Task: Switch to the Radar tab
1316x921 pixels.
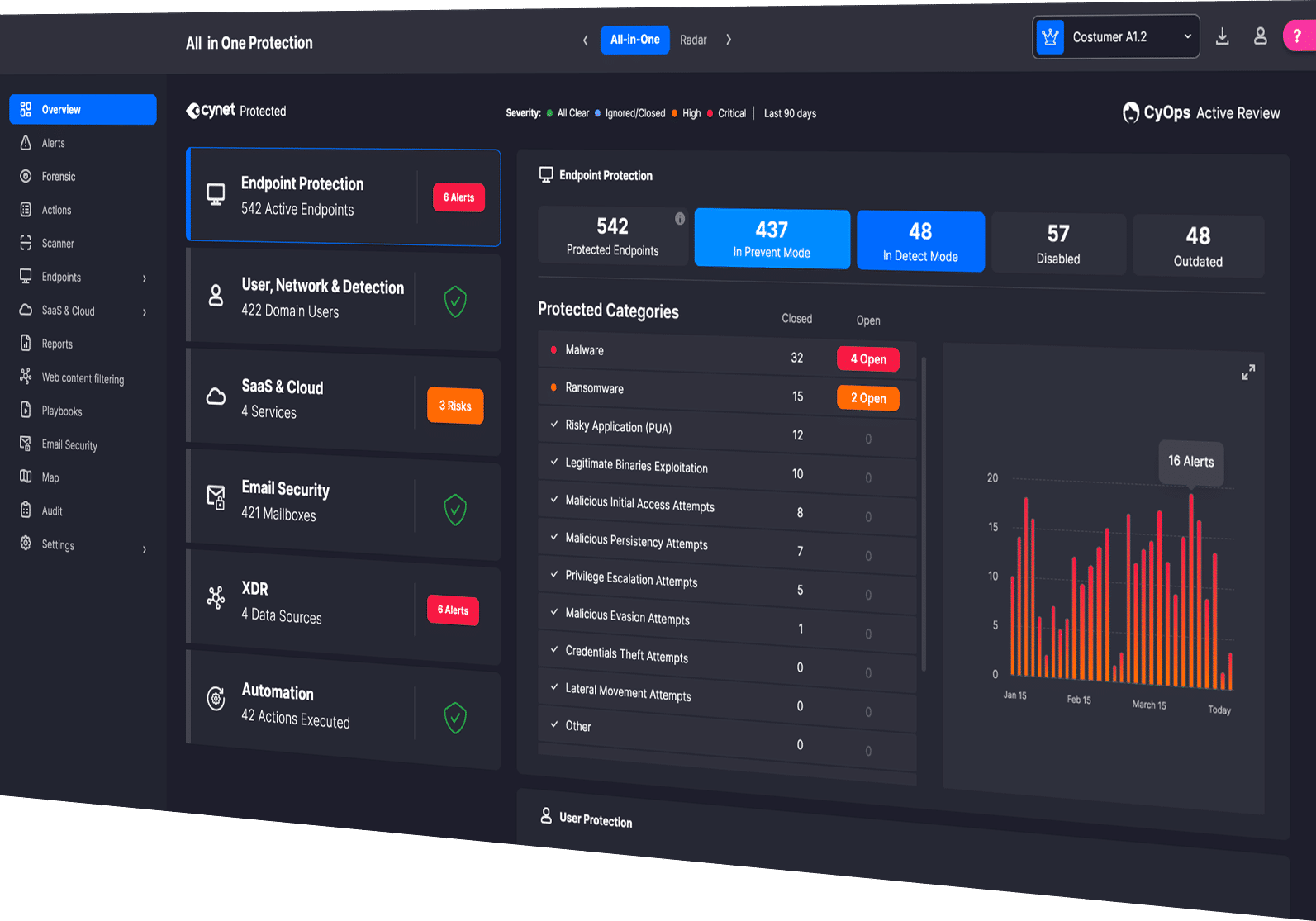Action: click(x=693, y=40)
